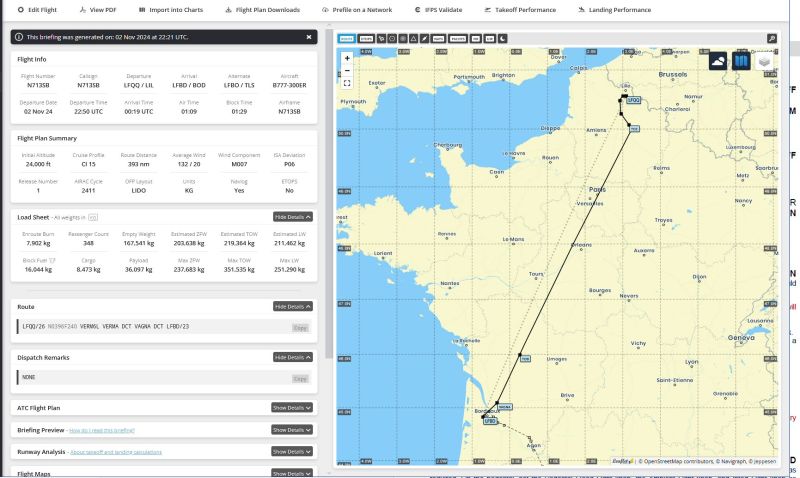Toggle the ETOPS map overlay button
The width and height of the screenshot is (800, 478).
tap(366, 39)
